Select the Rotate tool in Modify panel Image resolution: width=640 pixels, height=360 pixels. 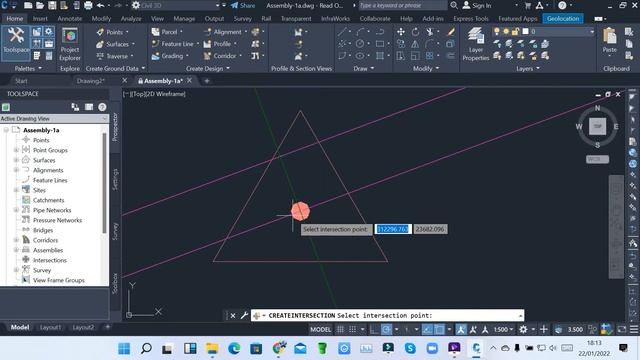[415, 32]
